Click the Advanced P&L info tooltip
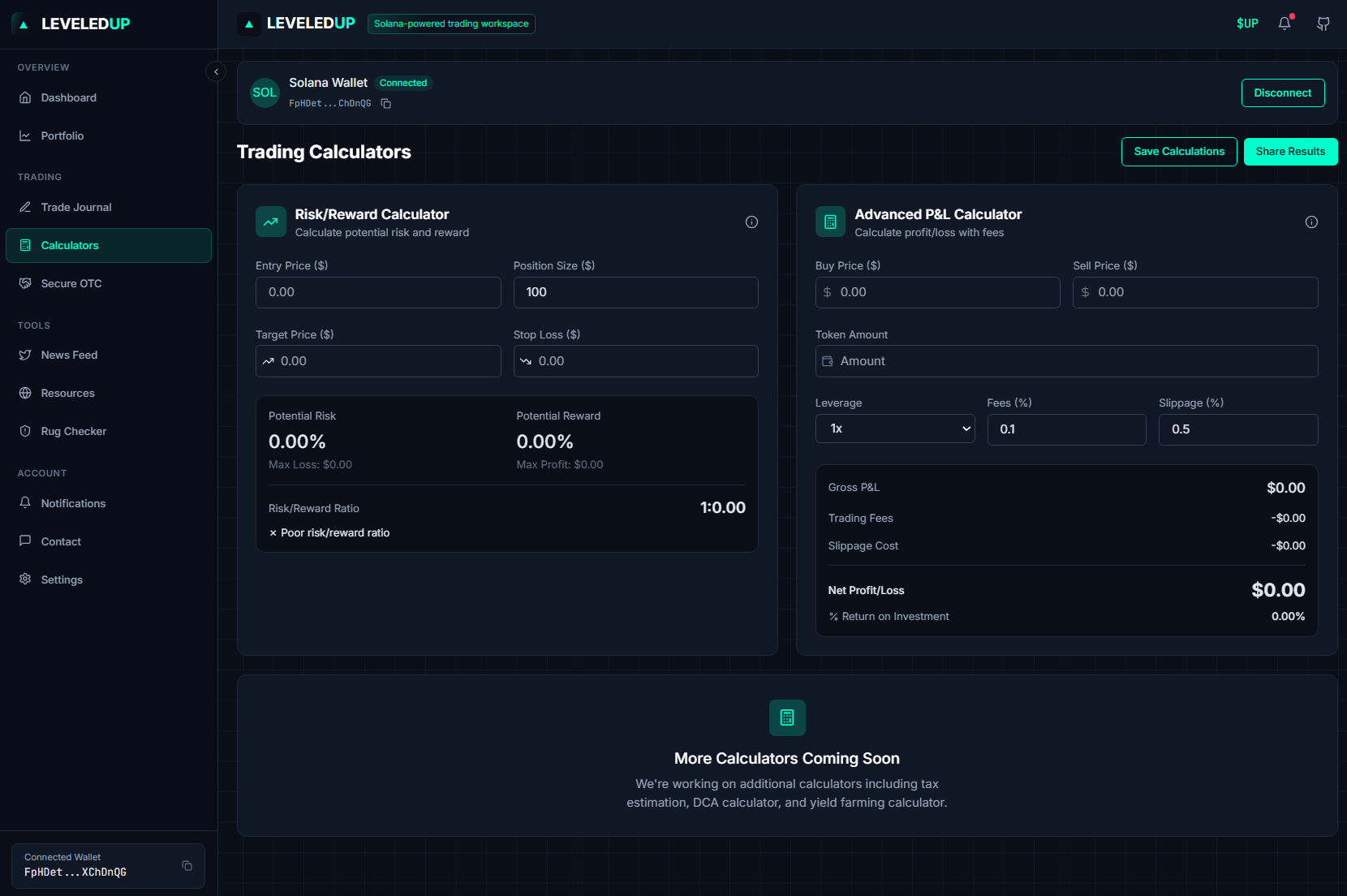Screen dimensions: 1347x896 [1310, 222]
